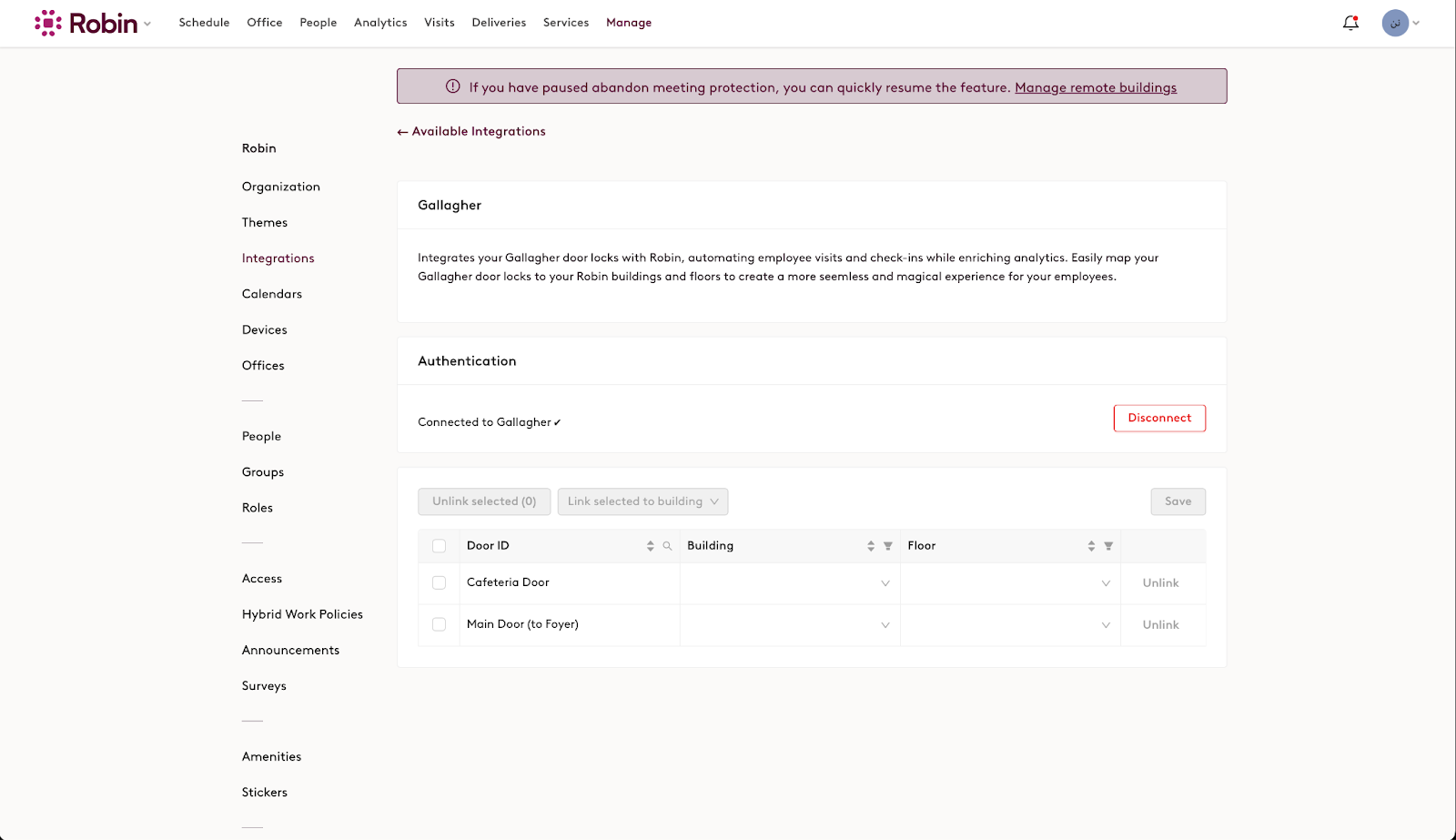
Task: Open People in the sidebar
Action: point(262,437)
